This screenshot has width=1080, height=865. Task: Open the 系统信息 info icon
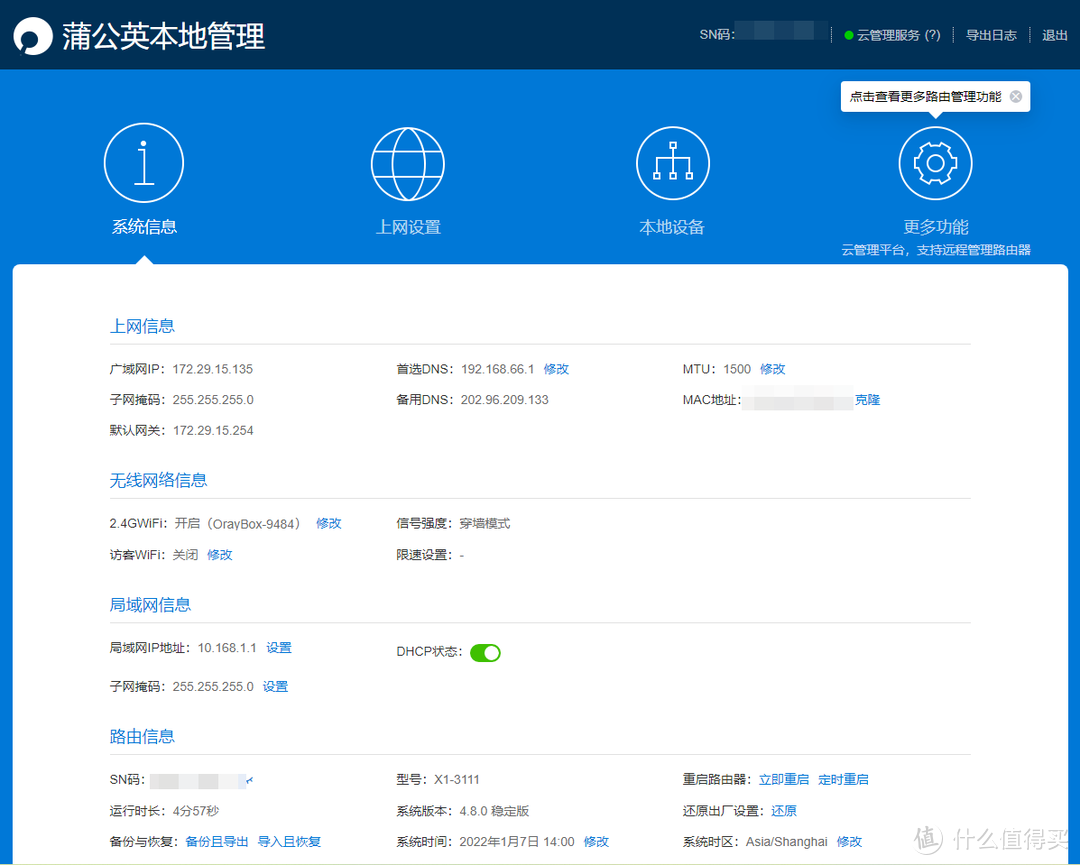click(x=143, y=162)
